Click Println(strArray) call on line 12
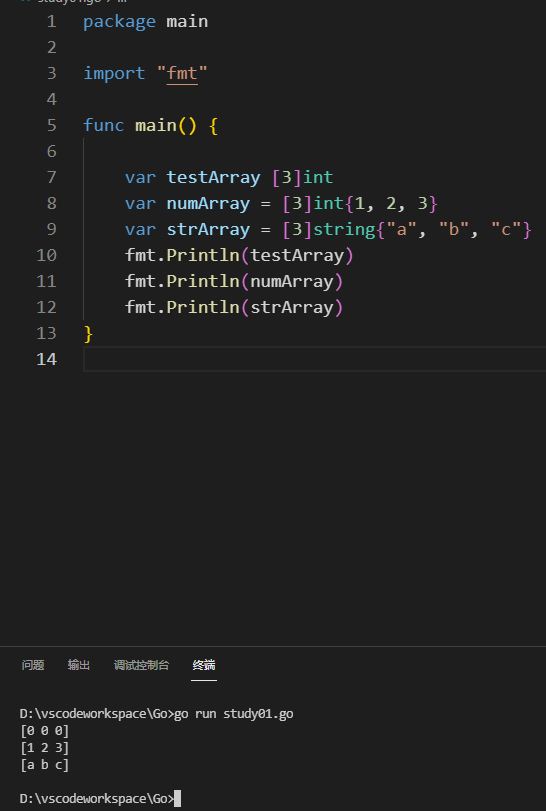This screenshot has width=546, height=811. coord(254,307)
